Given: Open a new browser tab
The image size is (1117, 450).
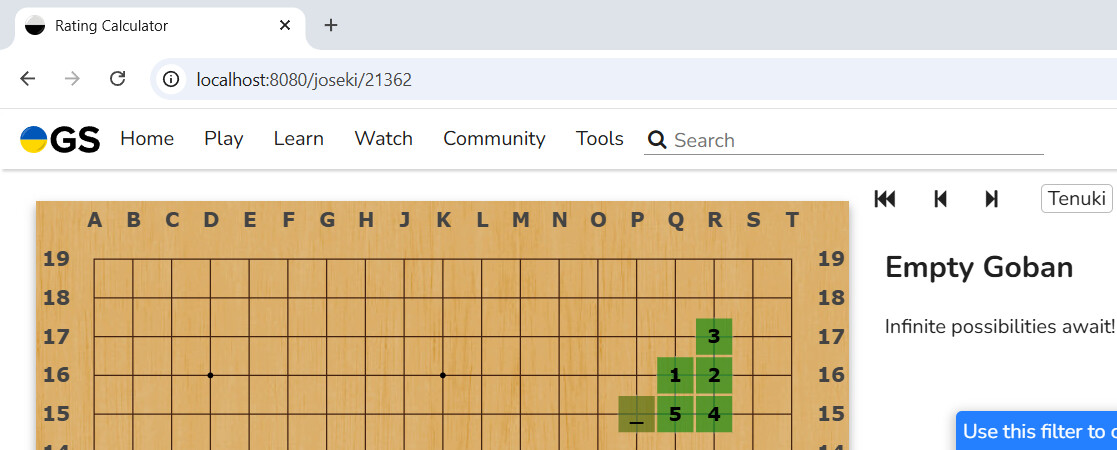Looking at the screenshot, I should tap(331, 25).
